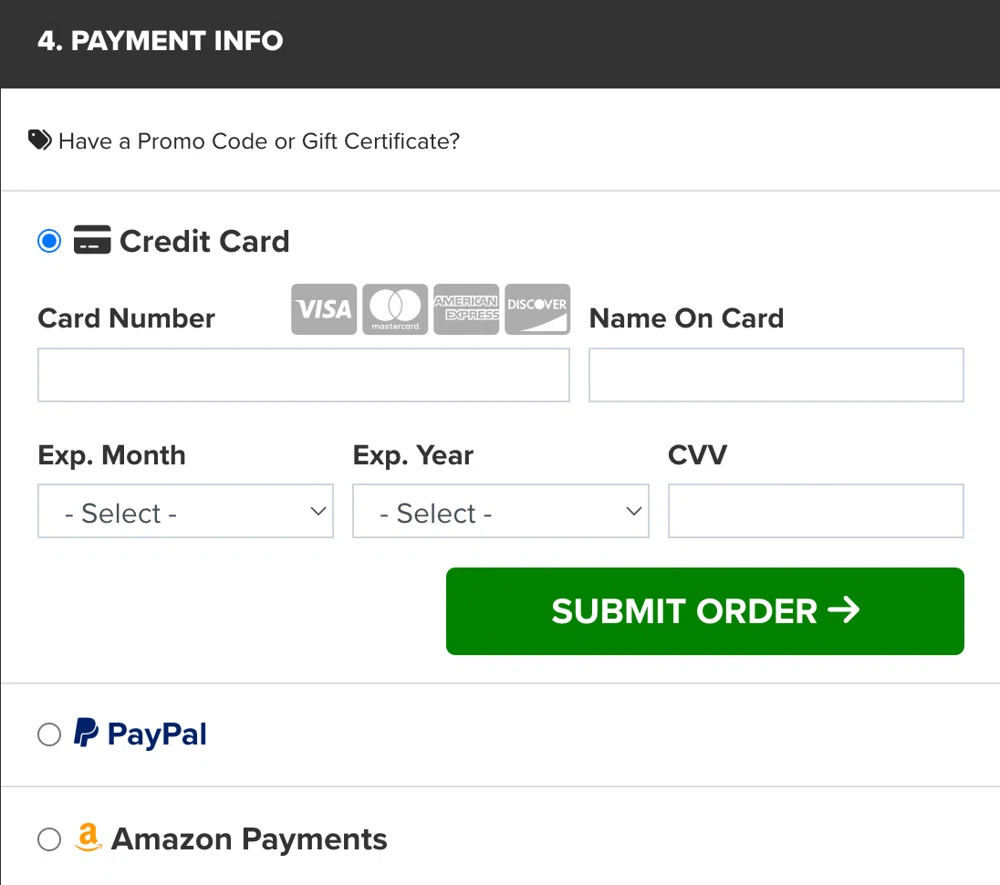
Task: Expand the expiration month select chevron
Action: [317, 511]
